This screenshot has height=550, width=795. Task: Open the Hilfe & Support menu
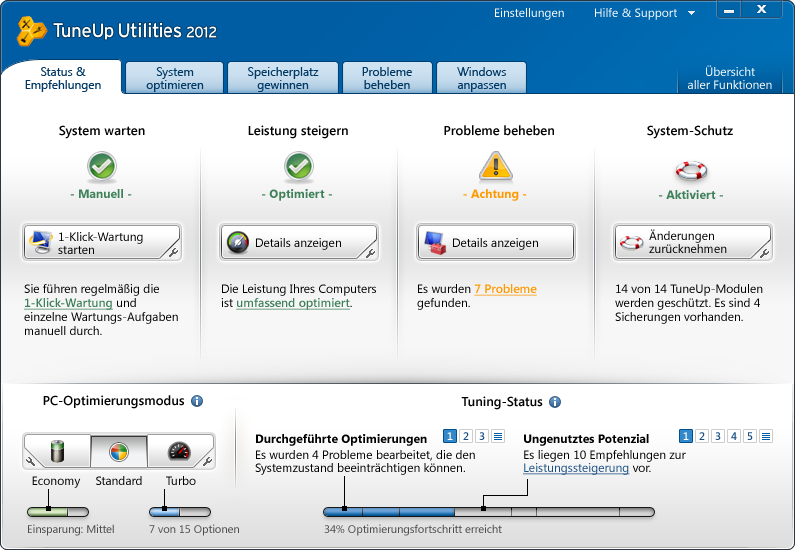click(x=635, y=13)
